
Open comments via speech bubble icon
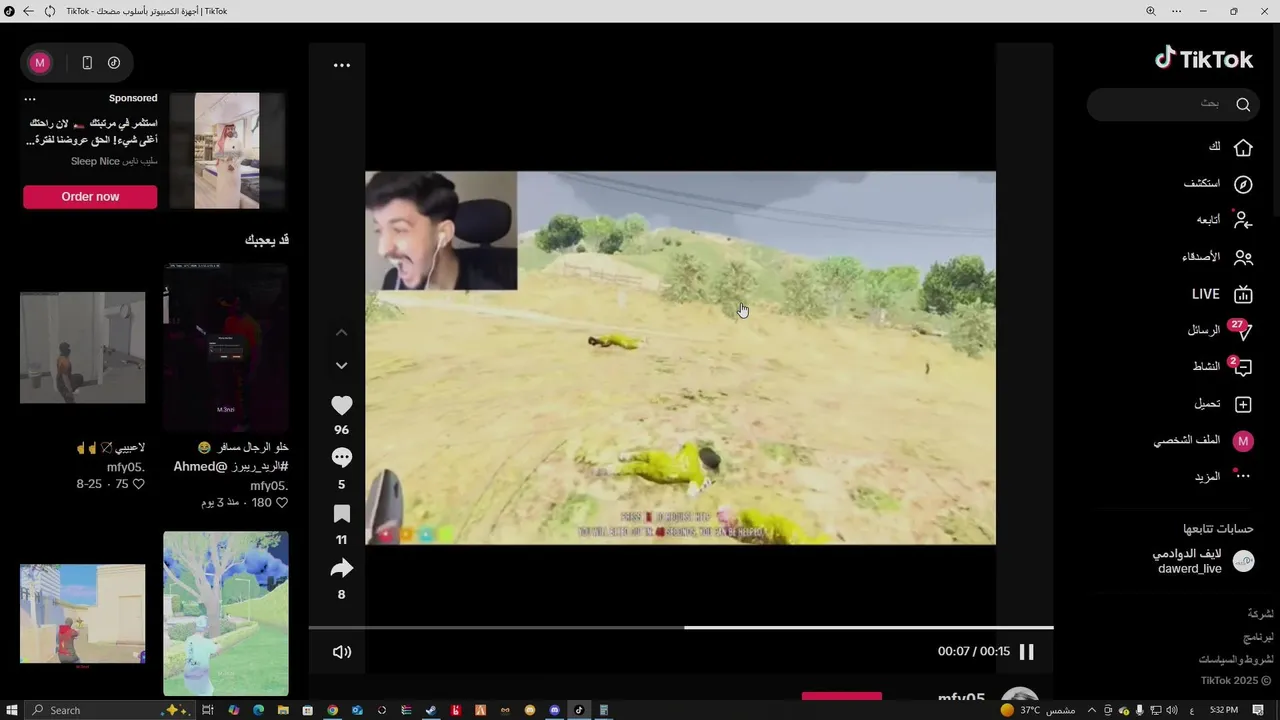pos(342,458)
